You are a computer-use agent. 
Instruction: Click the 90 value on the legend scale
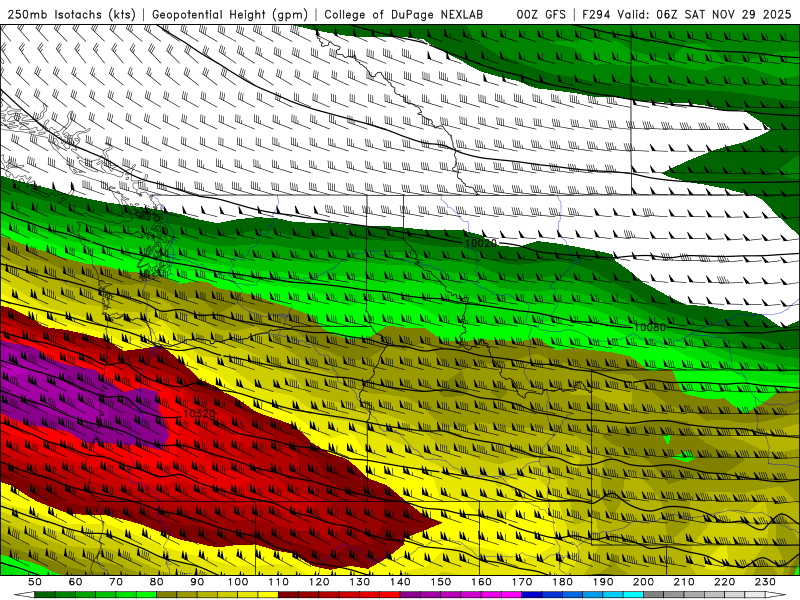point(197,582)
